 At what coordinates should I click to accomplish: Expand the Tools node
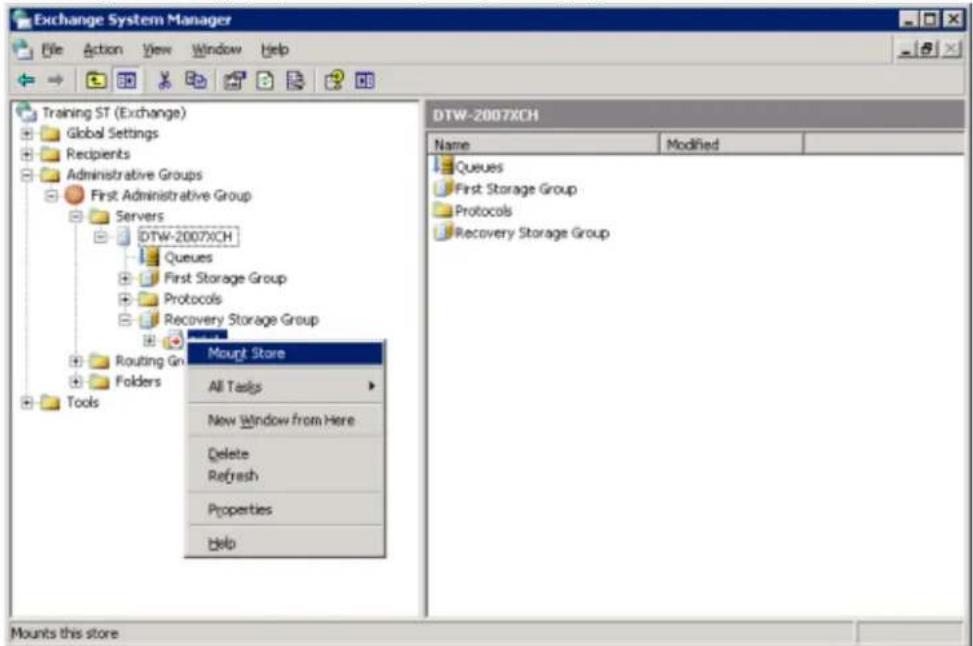pos(27,403)
